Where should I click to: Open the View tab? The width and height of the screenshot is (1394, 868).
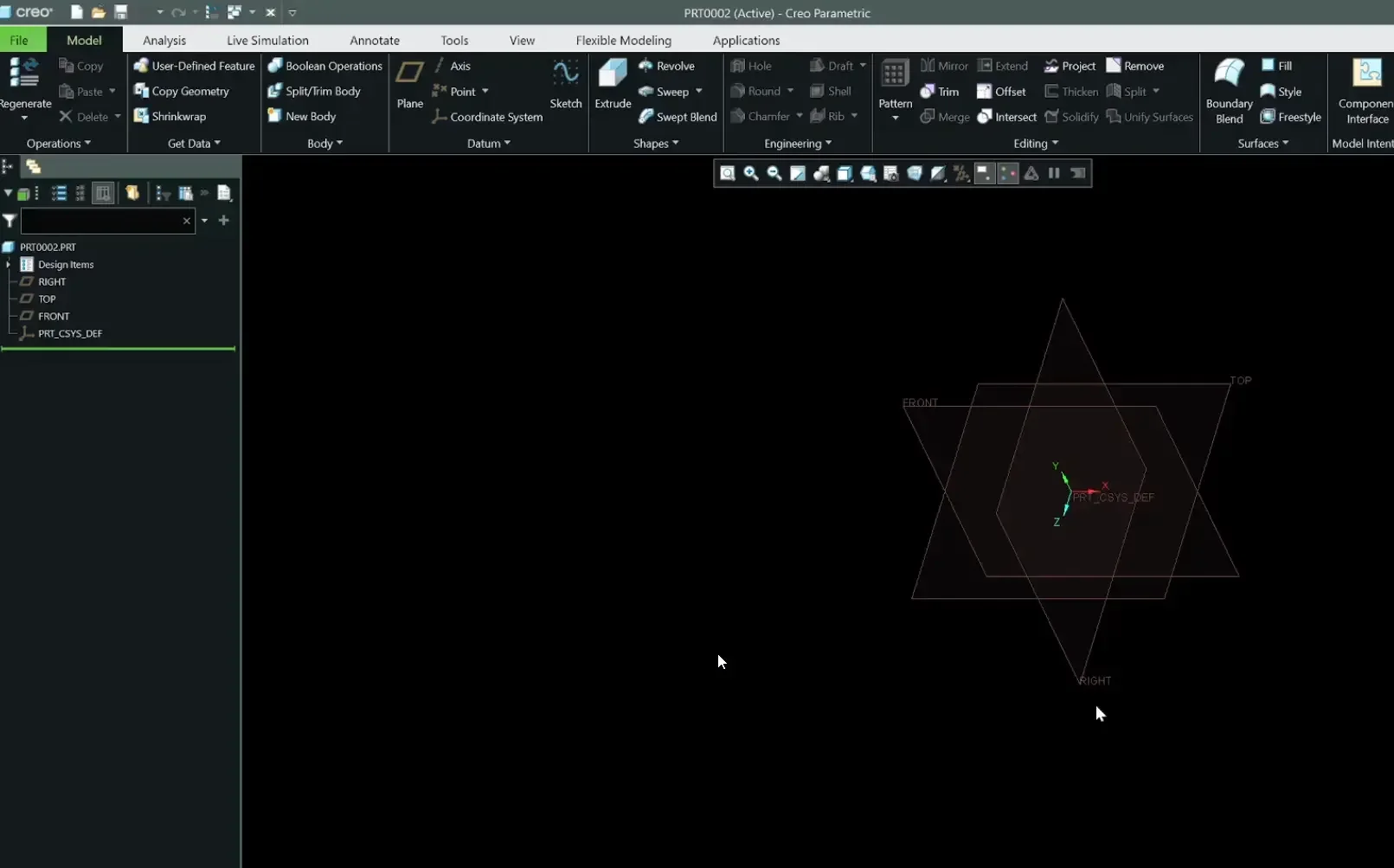(522, 40)
